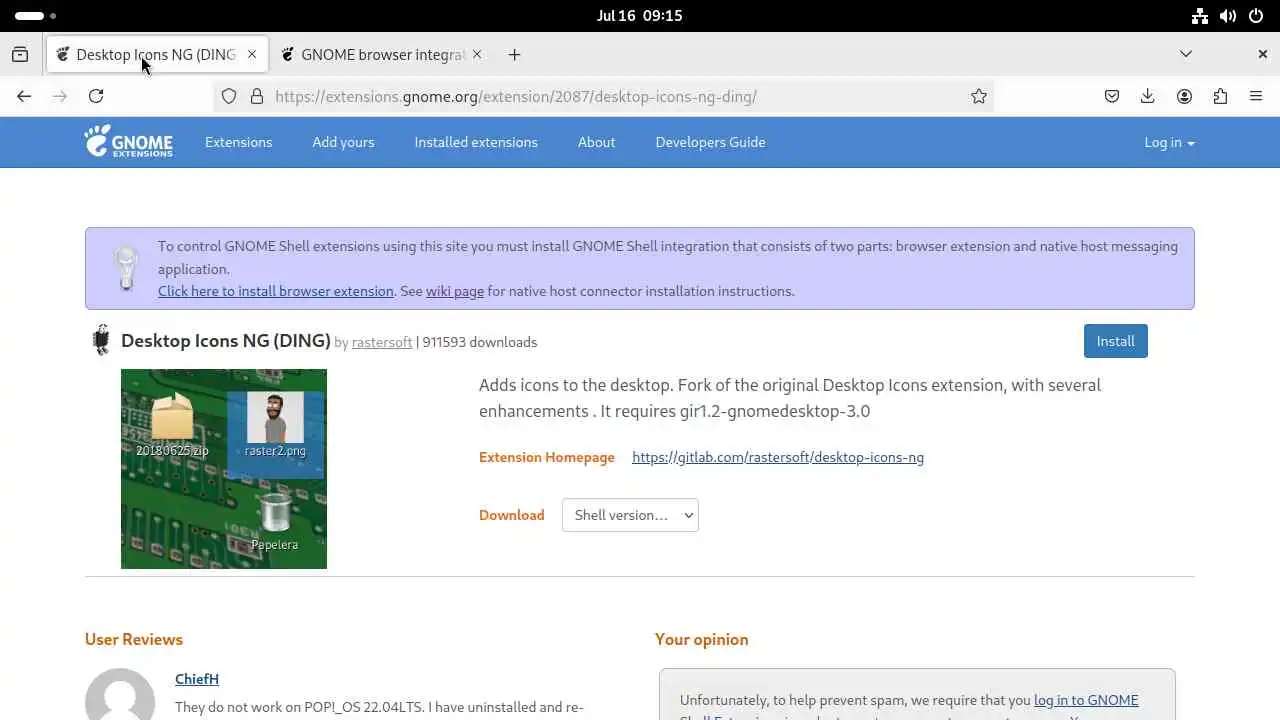Screen dimensions: 1280x720
Task: Click the Desktop Icons NG (DING) title
Action: [226, 340]
